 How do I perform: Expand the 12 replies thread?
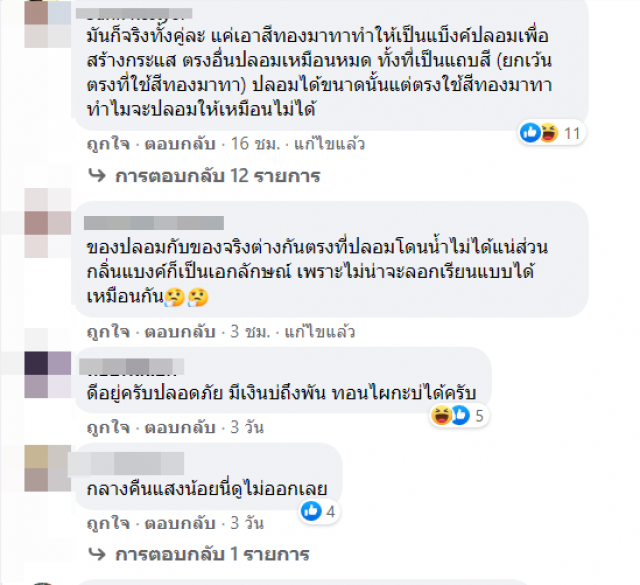218,176
